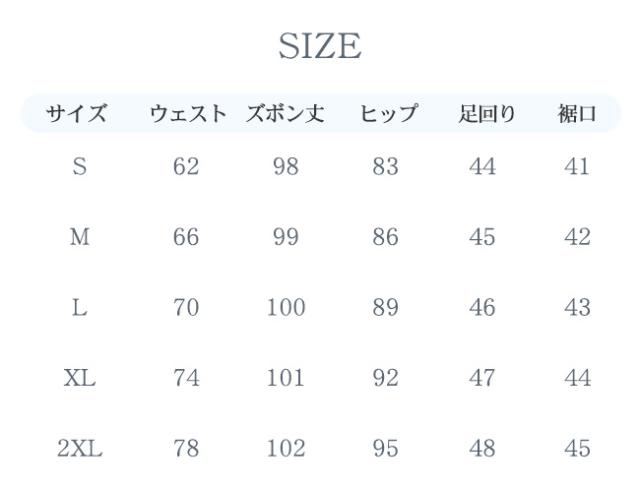Click hem value 45 in 2XL row
Screen dimensions: 640x490
577,448
